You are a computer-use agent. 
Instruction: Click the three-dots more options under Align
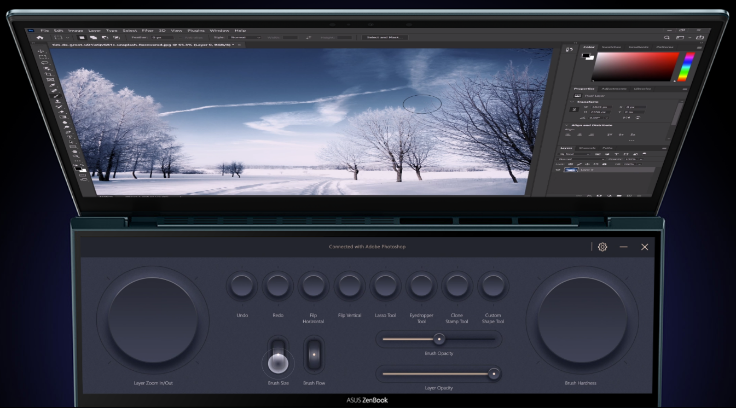point(631,140)
